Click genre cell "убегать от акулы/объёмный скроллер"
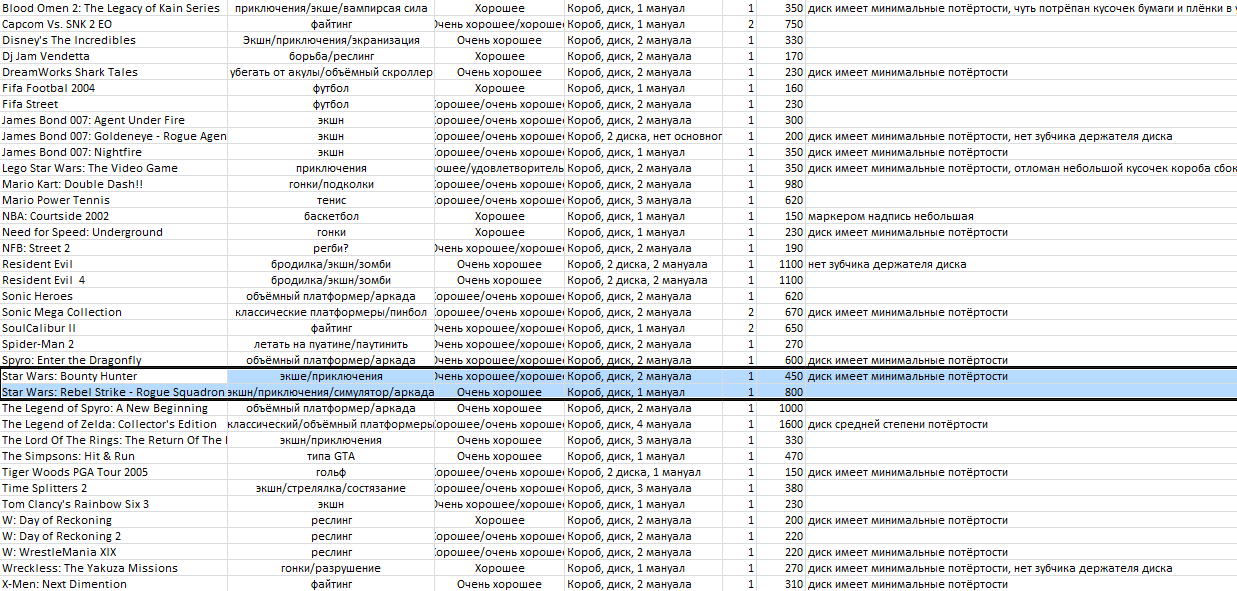The width and height of the screenshot is (1237, 591). coord(331,72)
